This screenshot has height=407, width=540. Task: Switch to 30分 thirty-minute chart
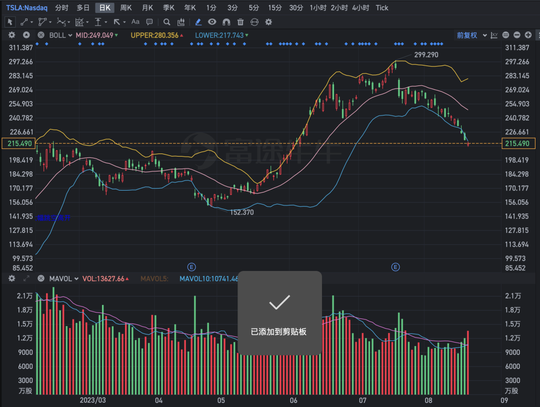(x=296, y=8)
